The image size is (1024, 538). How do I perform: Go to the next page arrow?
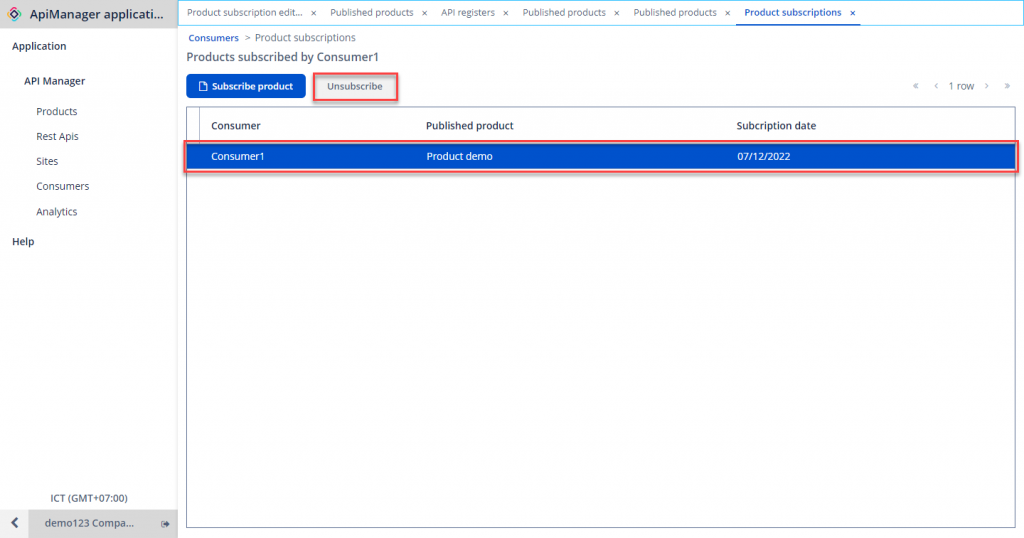(x=986, y=86)
